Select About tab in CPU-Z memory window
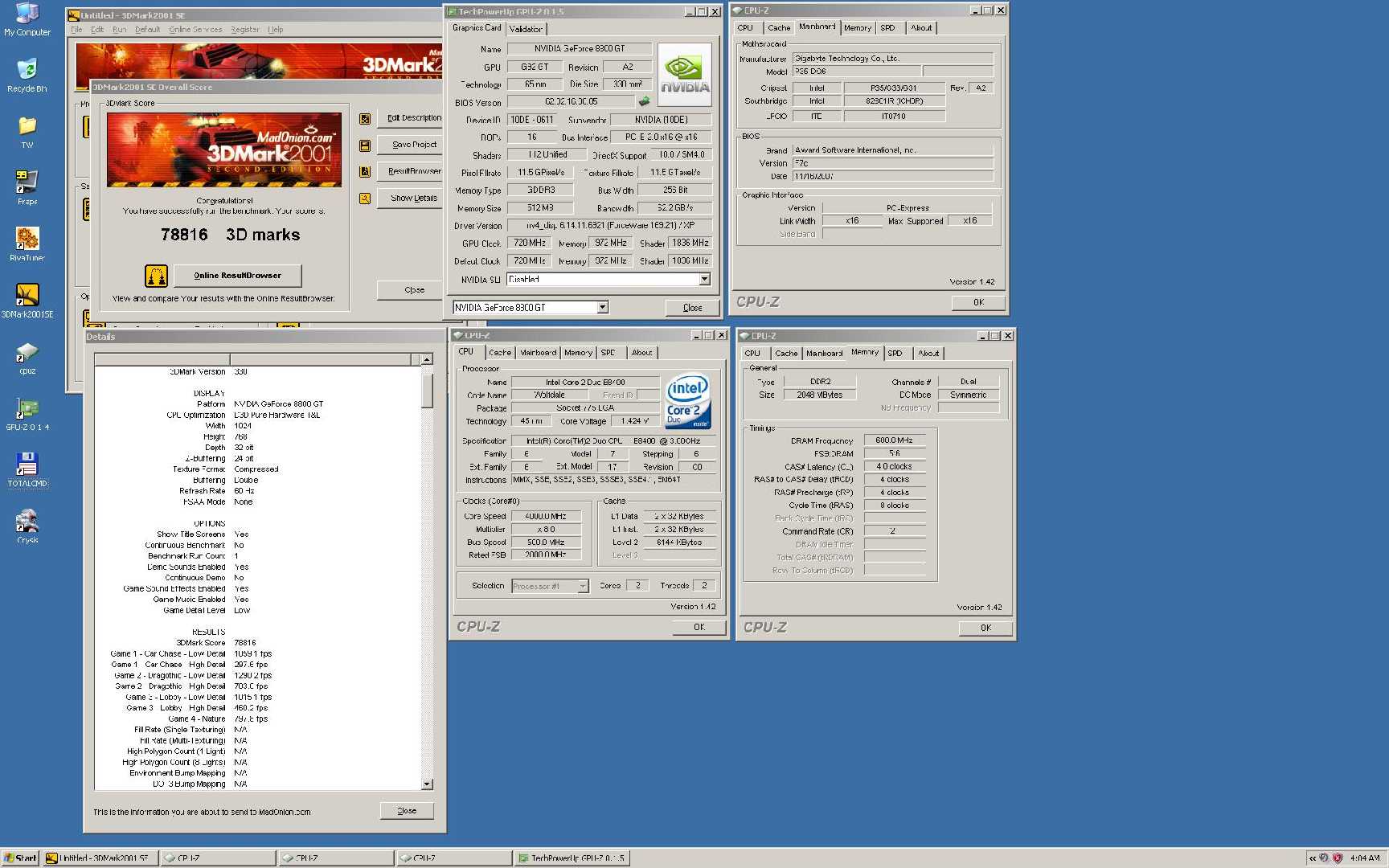This screenshot has height=868, width=1389. pyautogui.click(x=928, y=354)
